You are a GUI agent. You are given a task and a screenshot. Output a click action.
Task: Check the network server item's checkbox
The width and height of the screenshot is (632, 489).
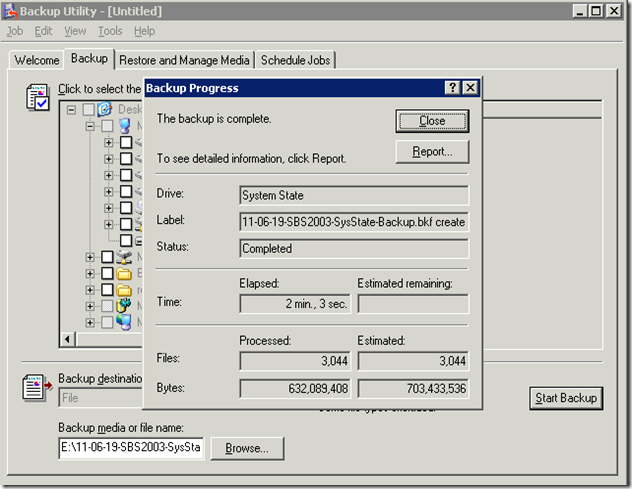point(107,257)
